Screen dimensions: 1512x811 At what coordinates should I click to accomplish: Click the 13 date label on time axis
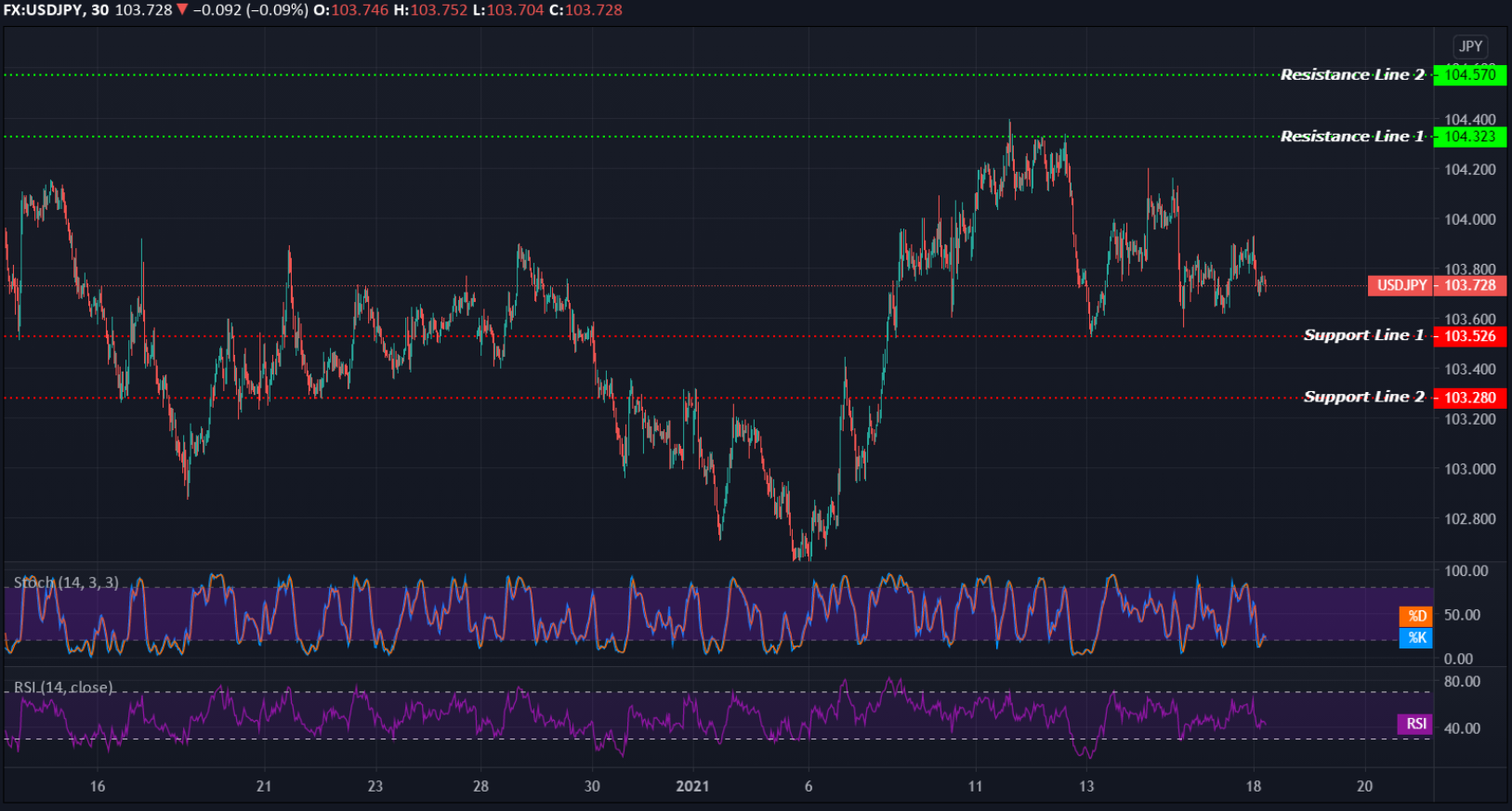[x=1086, y=786]
